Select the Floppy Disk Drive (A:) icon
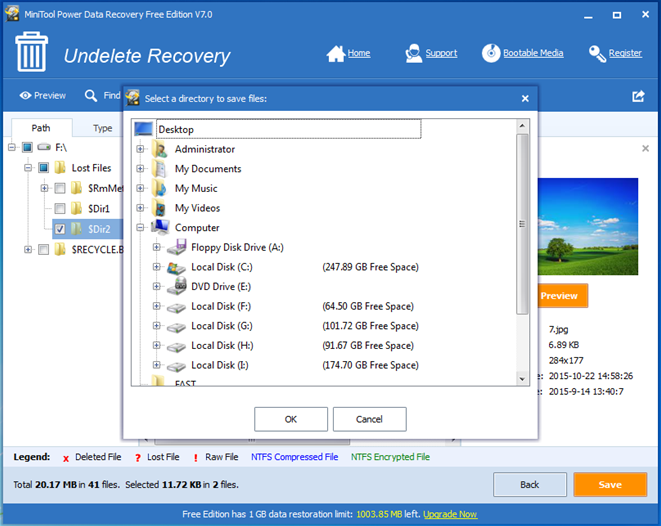This screenshot has height=526, width=661. tap(177, 247)
